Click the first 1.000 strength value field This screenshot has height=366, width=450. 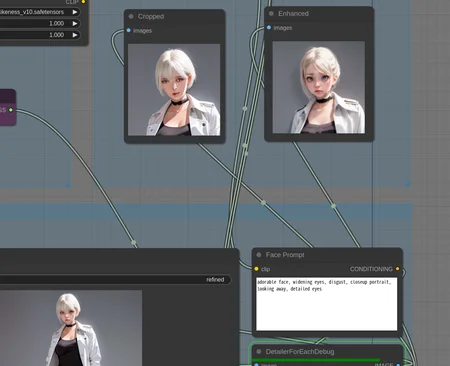(x=39, y=23)
